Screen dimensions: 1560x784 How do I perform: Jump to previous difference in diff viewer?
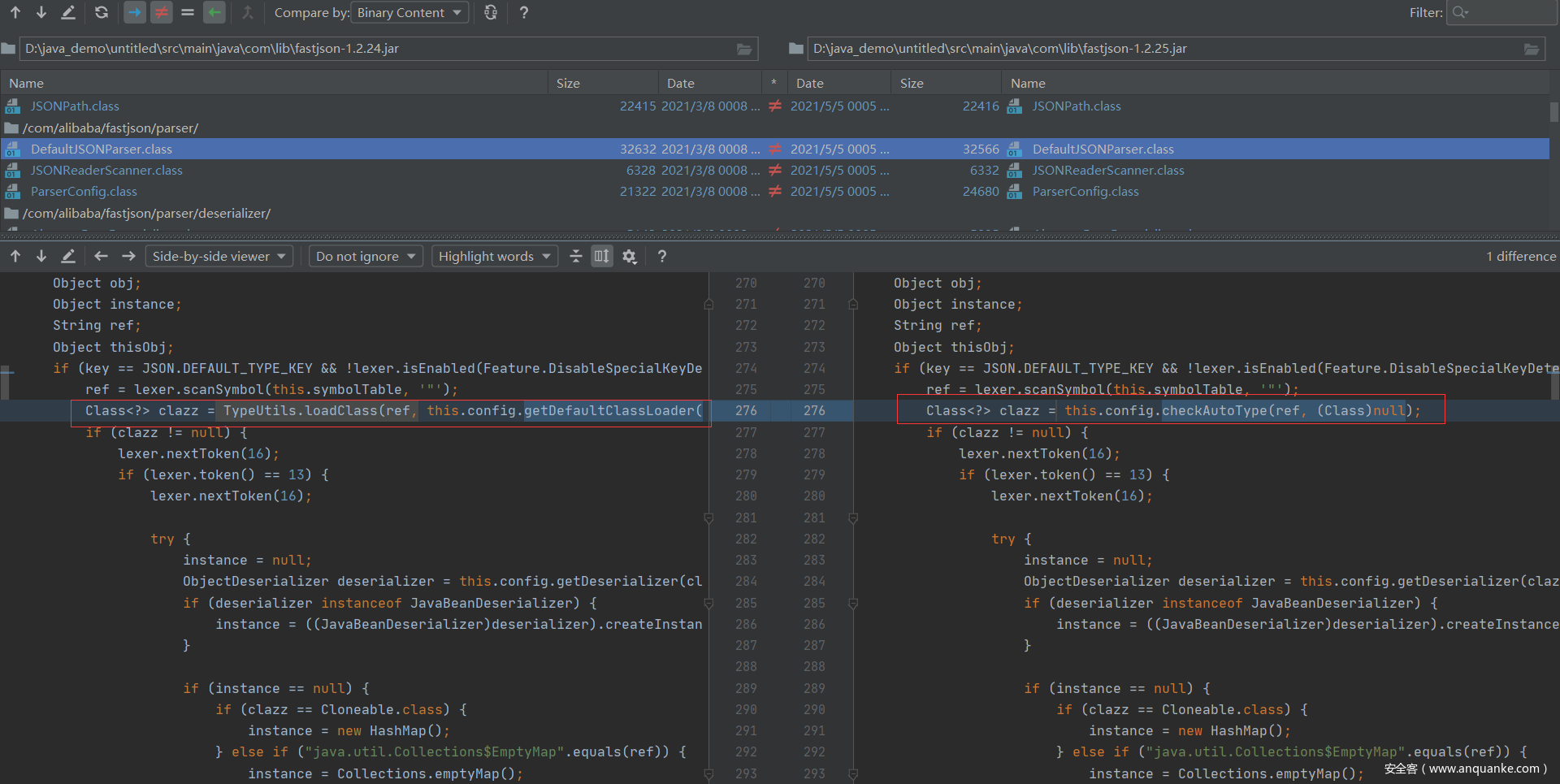click(15, 257)
